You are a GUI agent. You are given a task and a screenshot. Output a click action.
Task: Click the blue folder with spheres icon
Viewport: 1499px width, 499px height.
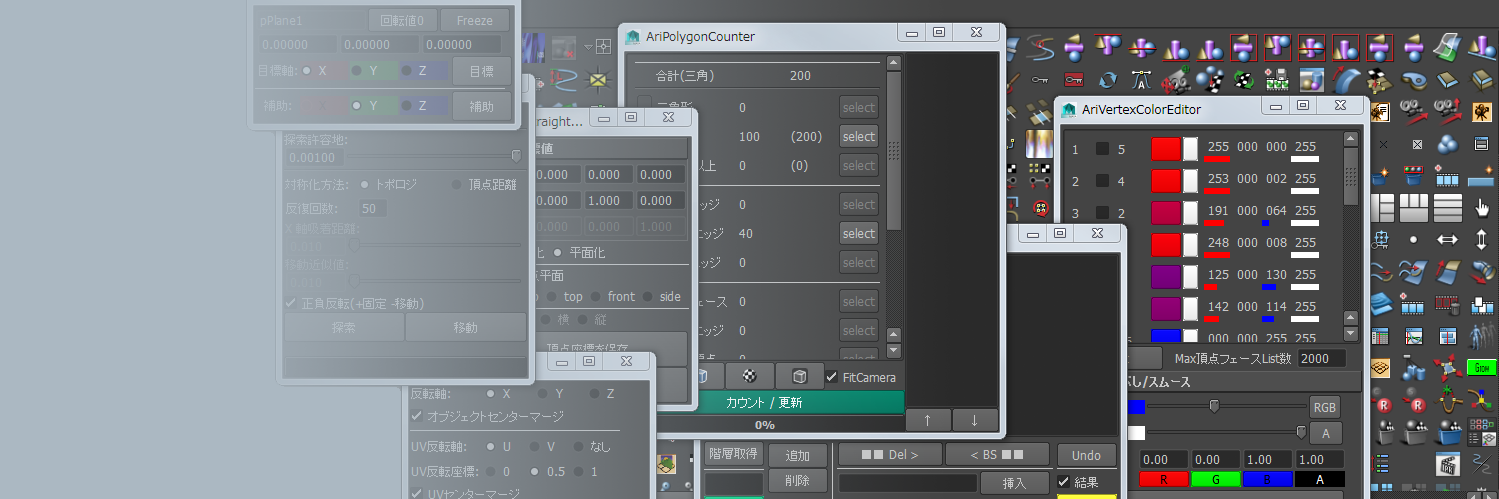point(1450,431)
